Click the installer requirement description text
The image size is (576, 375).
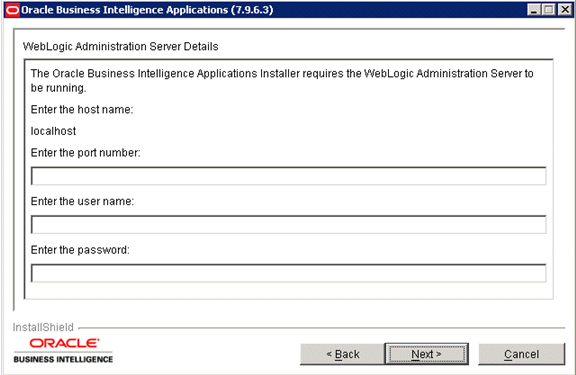tap(282, 81)
